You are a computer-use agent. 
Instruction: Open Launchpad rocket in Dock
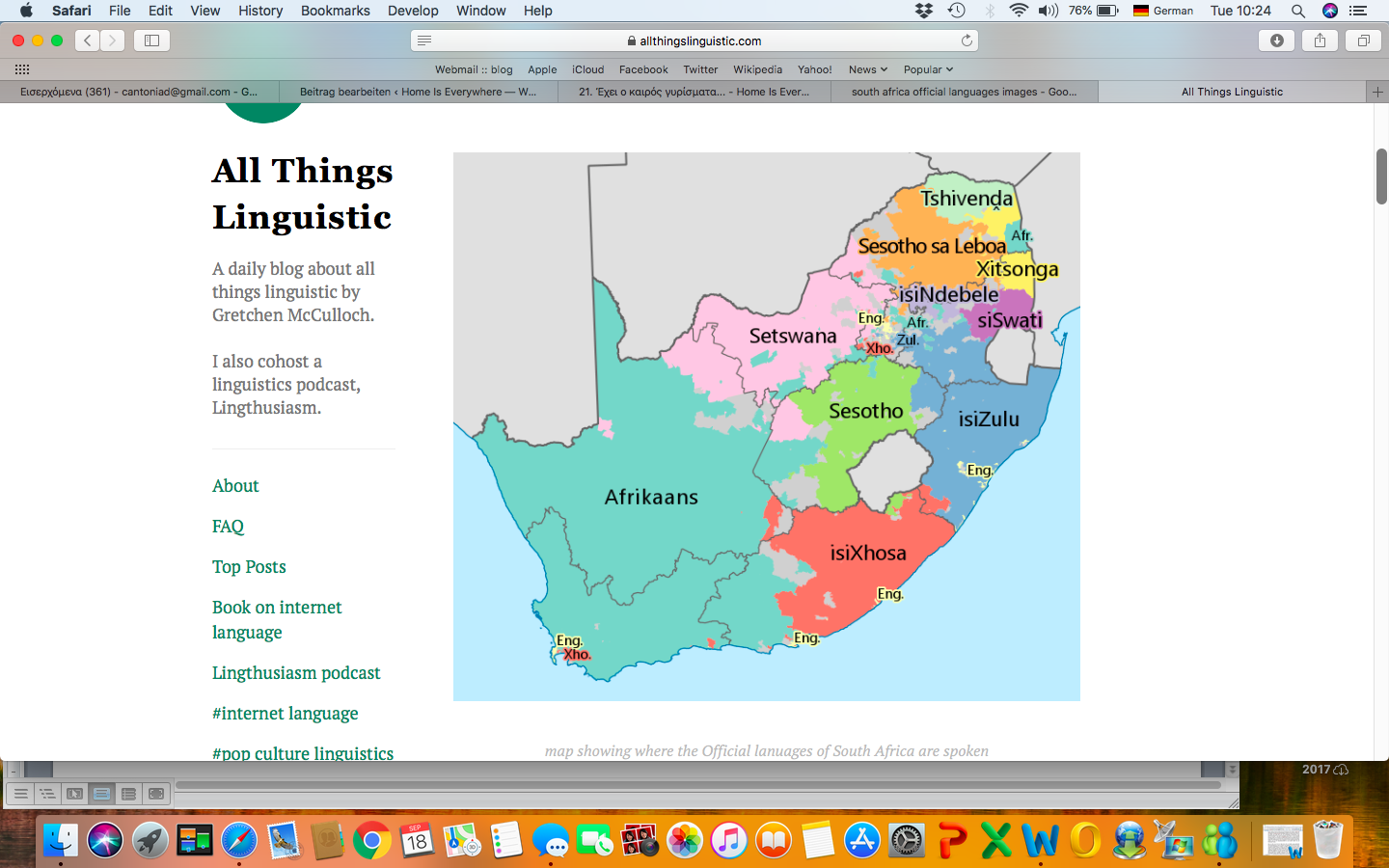coord(150,840)
